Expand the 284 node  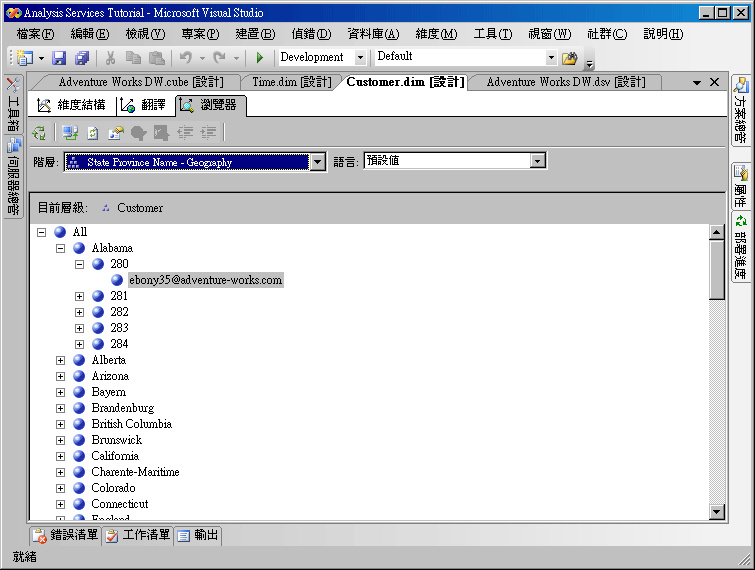pos(79,344)
